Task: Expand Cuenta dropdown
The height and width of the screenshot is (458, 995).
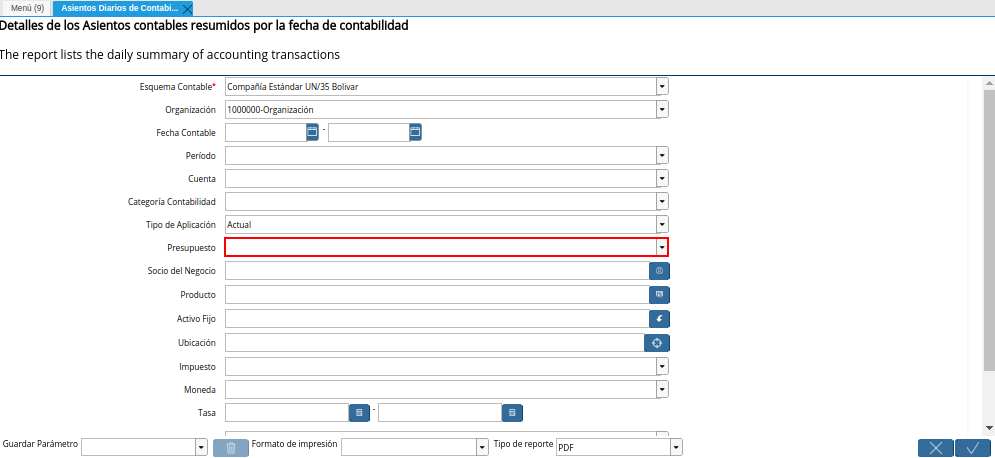Action: click(662, 179)
